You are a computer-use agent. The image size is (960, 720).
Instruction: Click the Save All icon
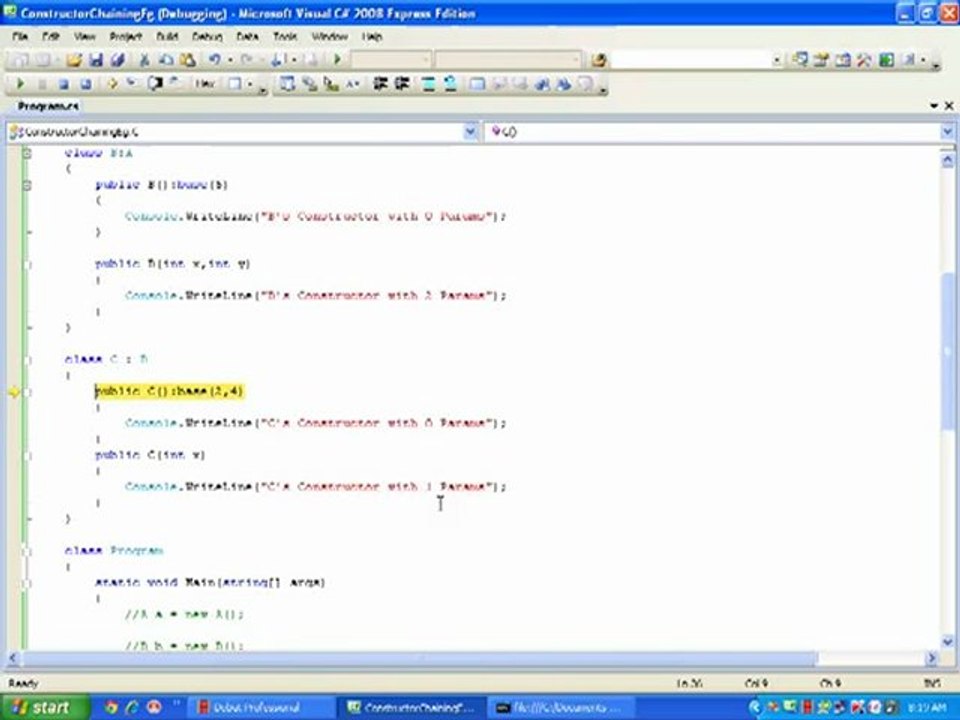pos(118,60)
